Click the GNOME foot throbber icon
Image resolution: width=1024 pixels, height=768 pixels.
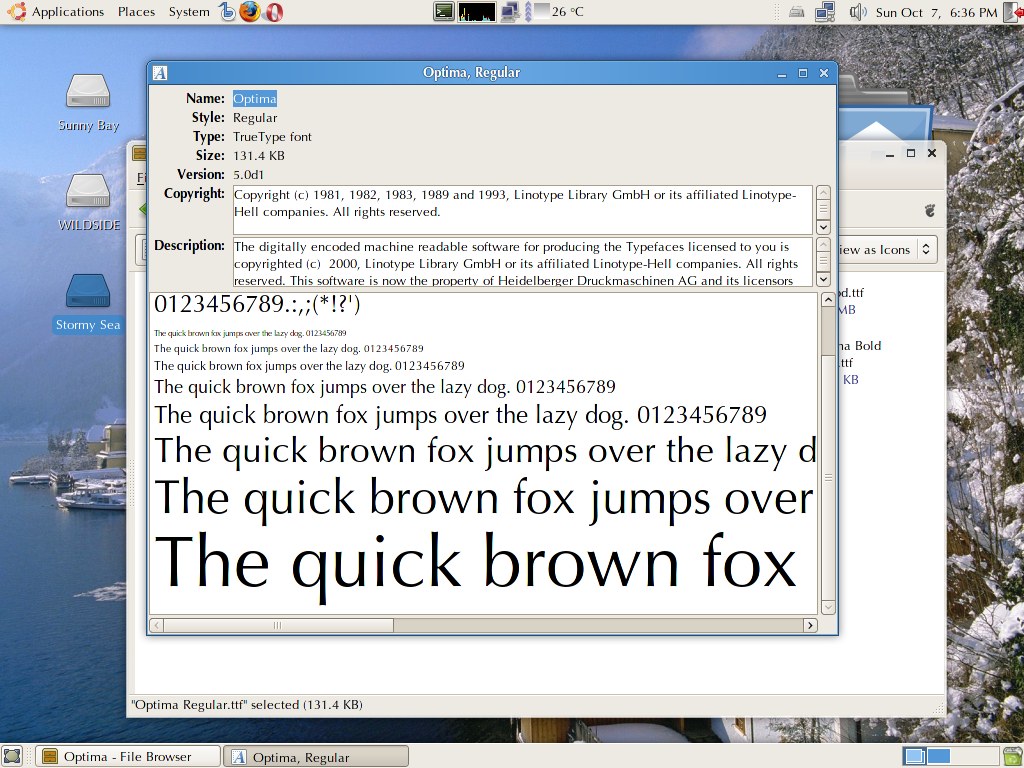(930, 210)
